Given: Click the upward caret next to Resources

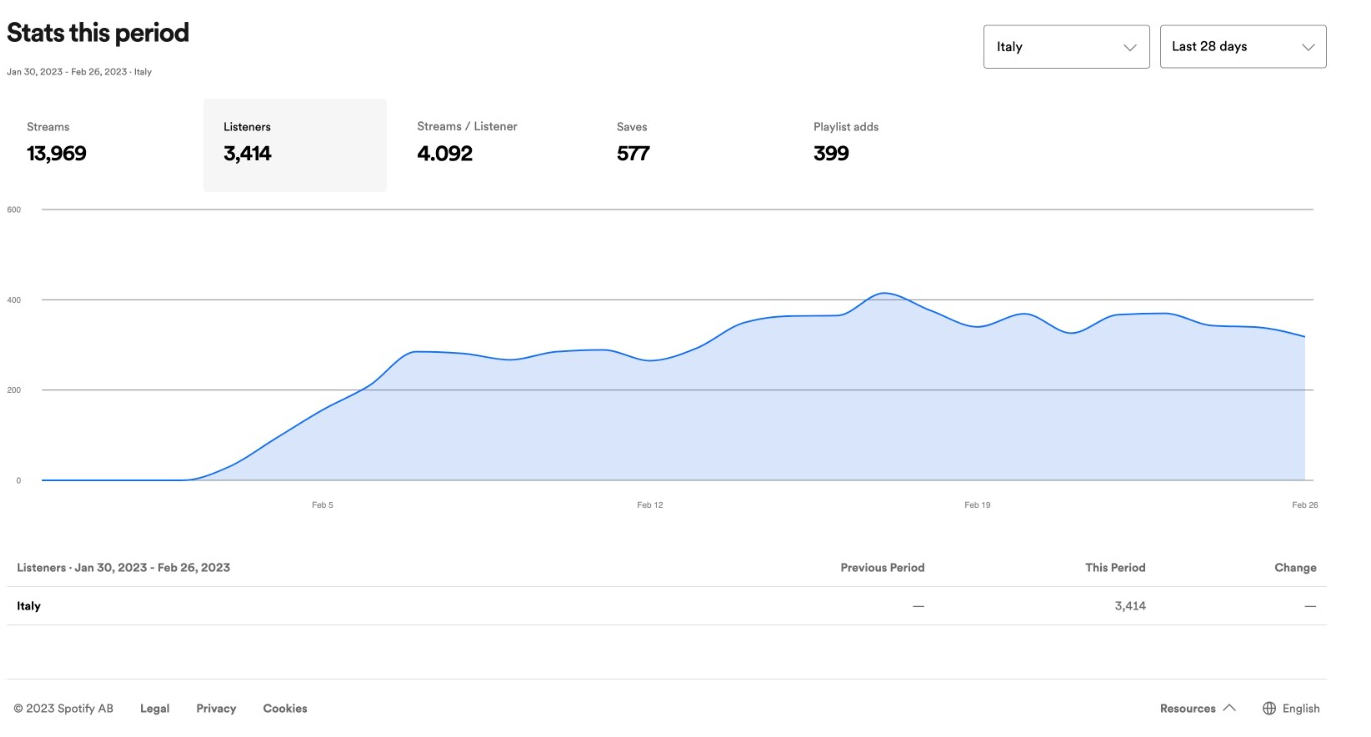Looking at the screenshot, I should coord(1229,708).
